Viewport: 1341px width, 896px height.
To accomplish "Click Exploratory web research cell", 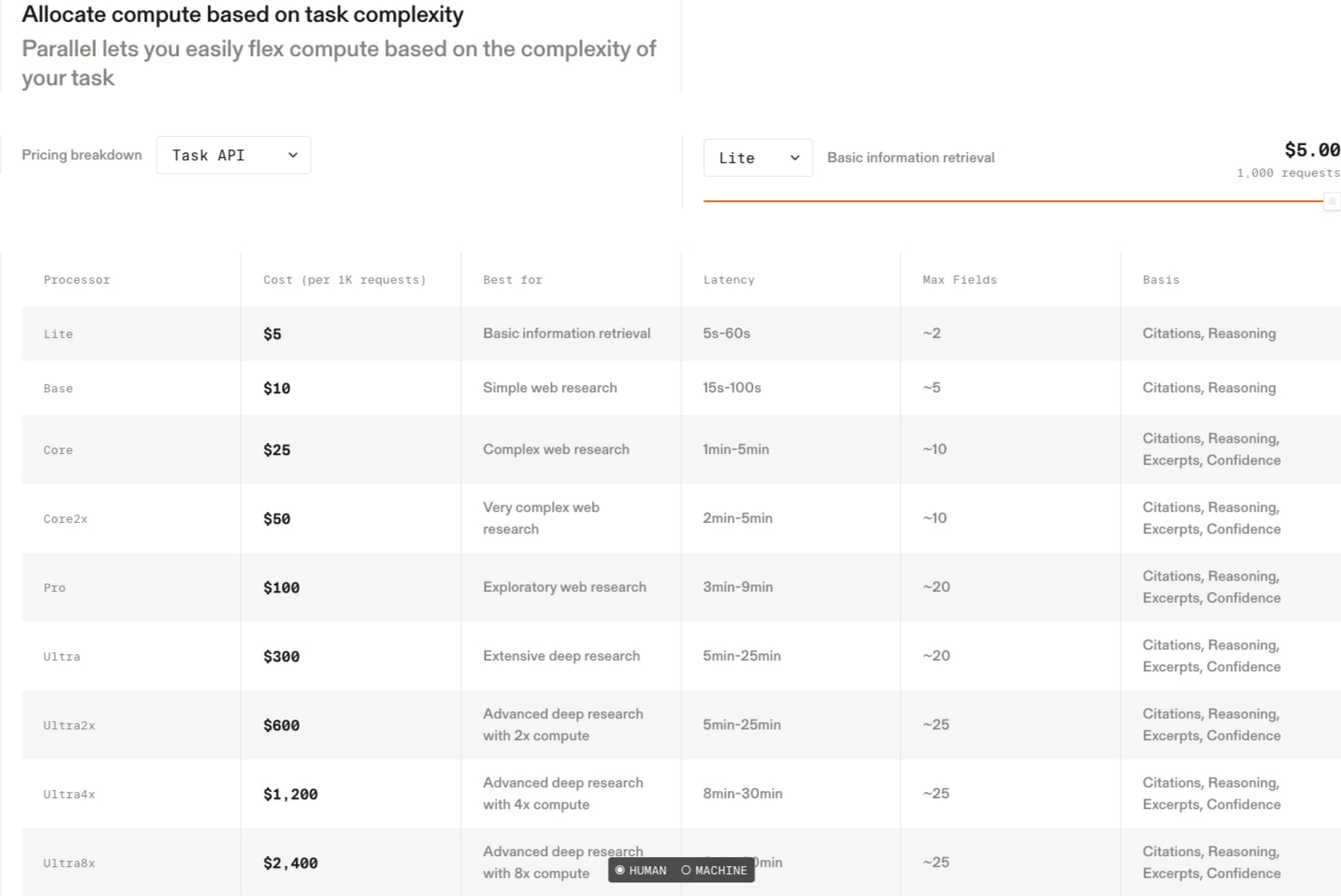I will pyautogui.click(x=564, y=587).
